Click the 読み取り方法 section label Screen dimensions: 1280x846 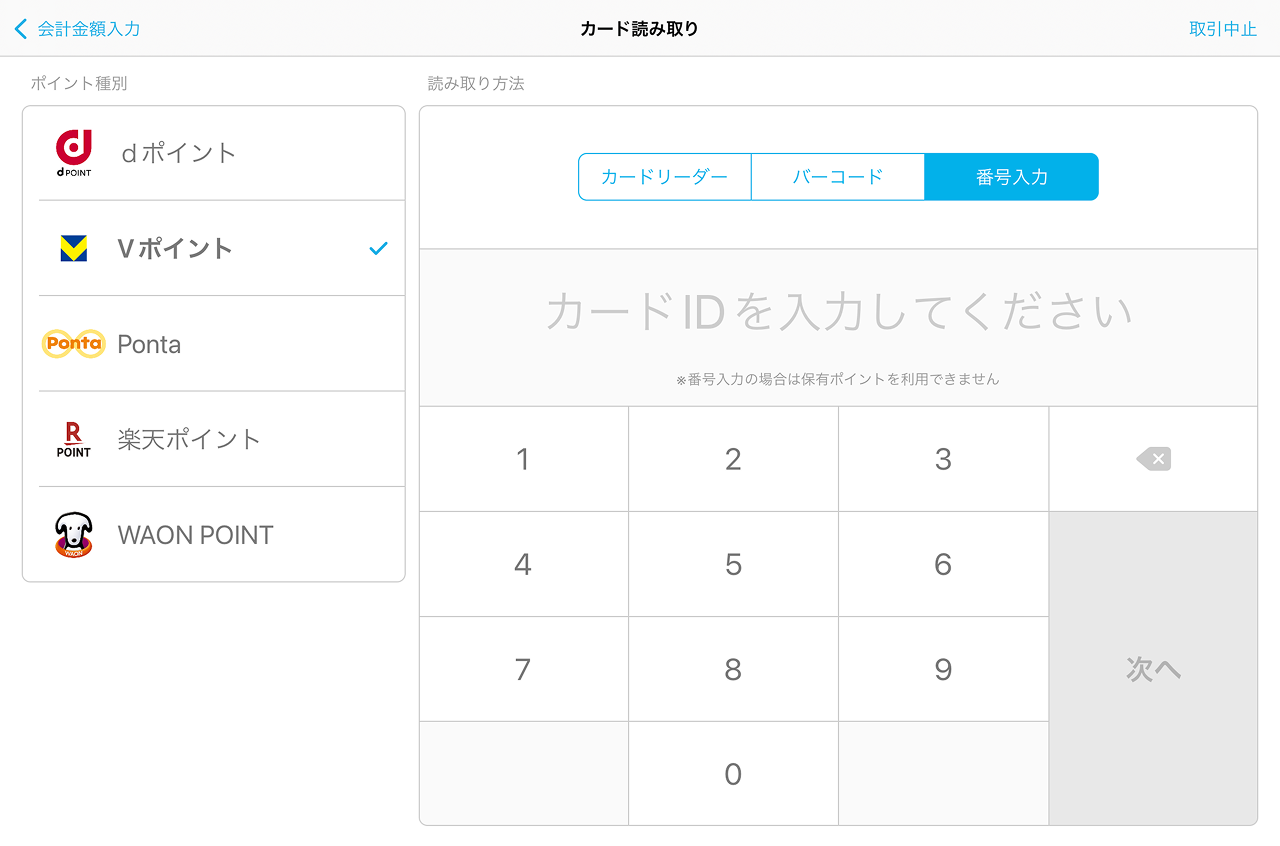(x=476, y=83)
